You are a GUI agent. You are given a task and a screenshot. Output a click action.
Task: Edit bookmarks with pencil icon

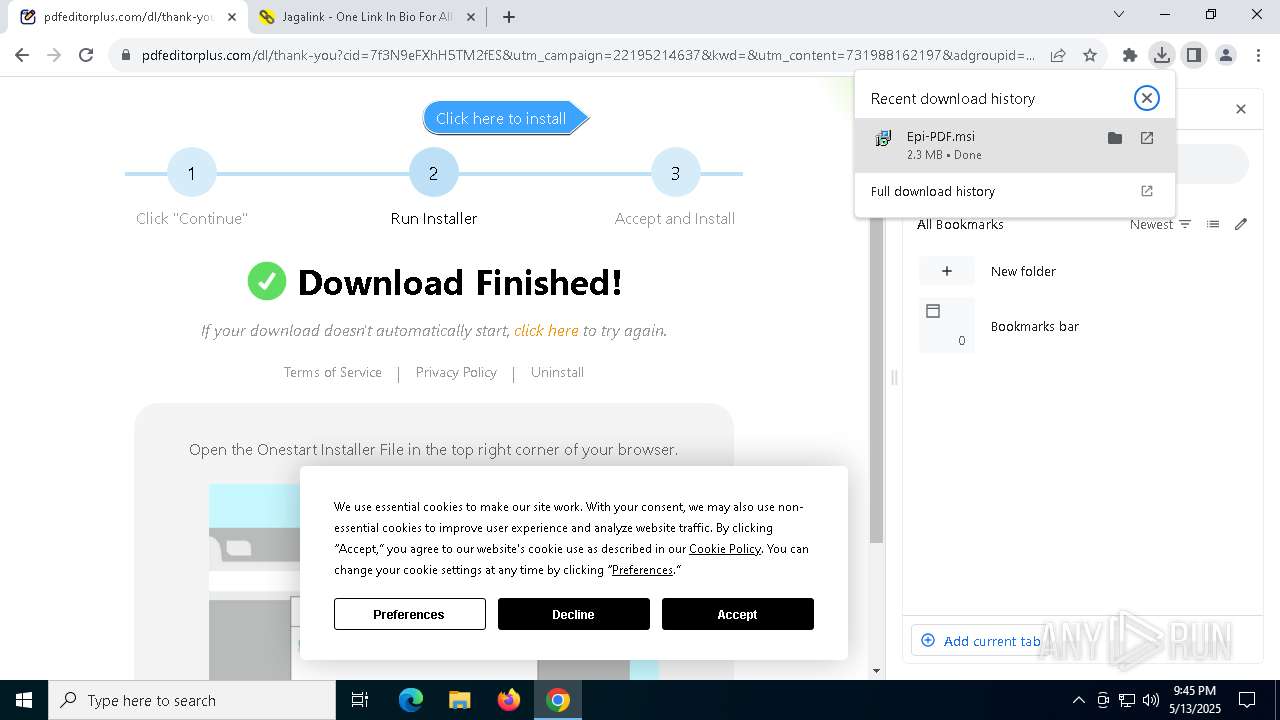(x=1241, y=224)
